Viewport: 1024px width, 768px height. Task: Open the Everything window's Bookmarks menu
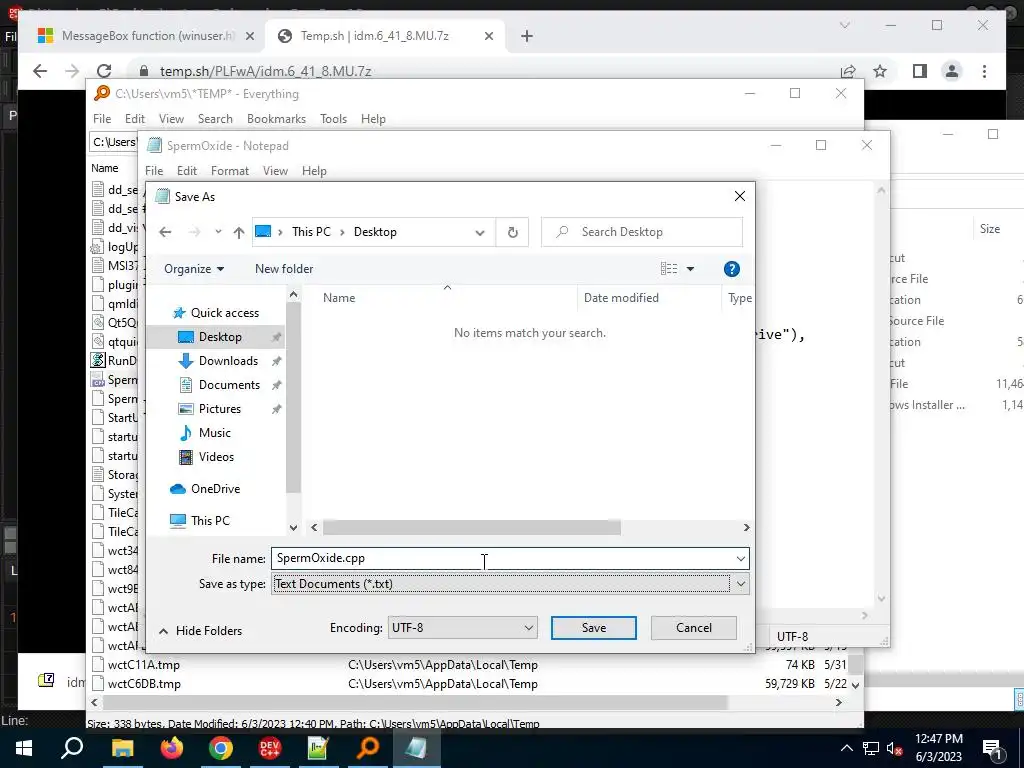coord(276,119)
